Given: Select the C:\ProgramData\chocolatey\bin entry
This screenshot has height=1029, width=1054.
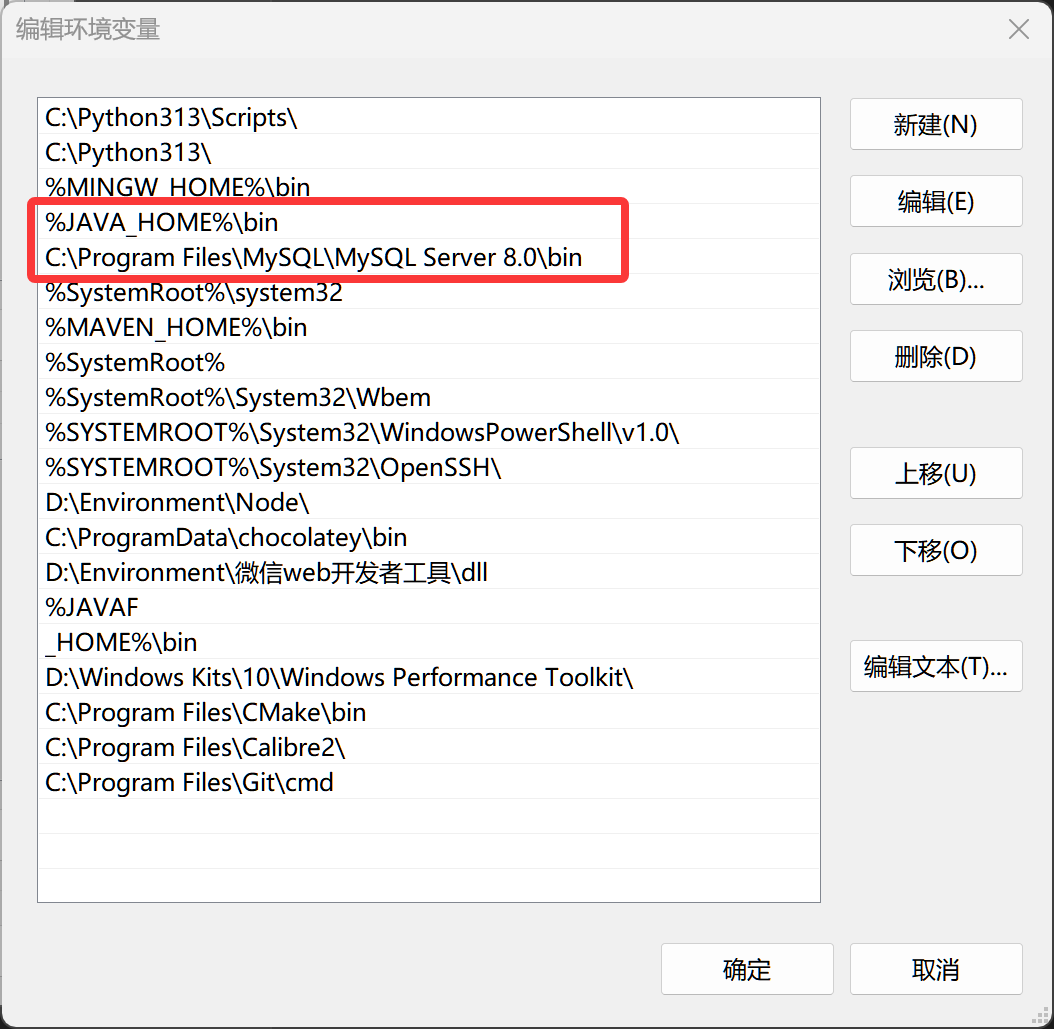Looking at the screenshot, I should coord(429,536).
